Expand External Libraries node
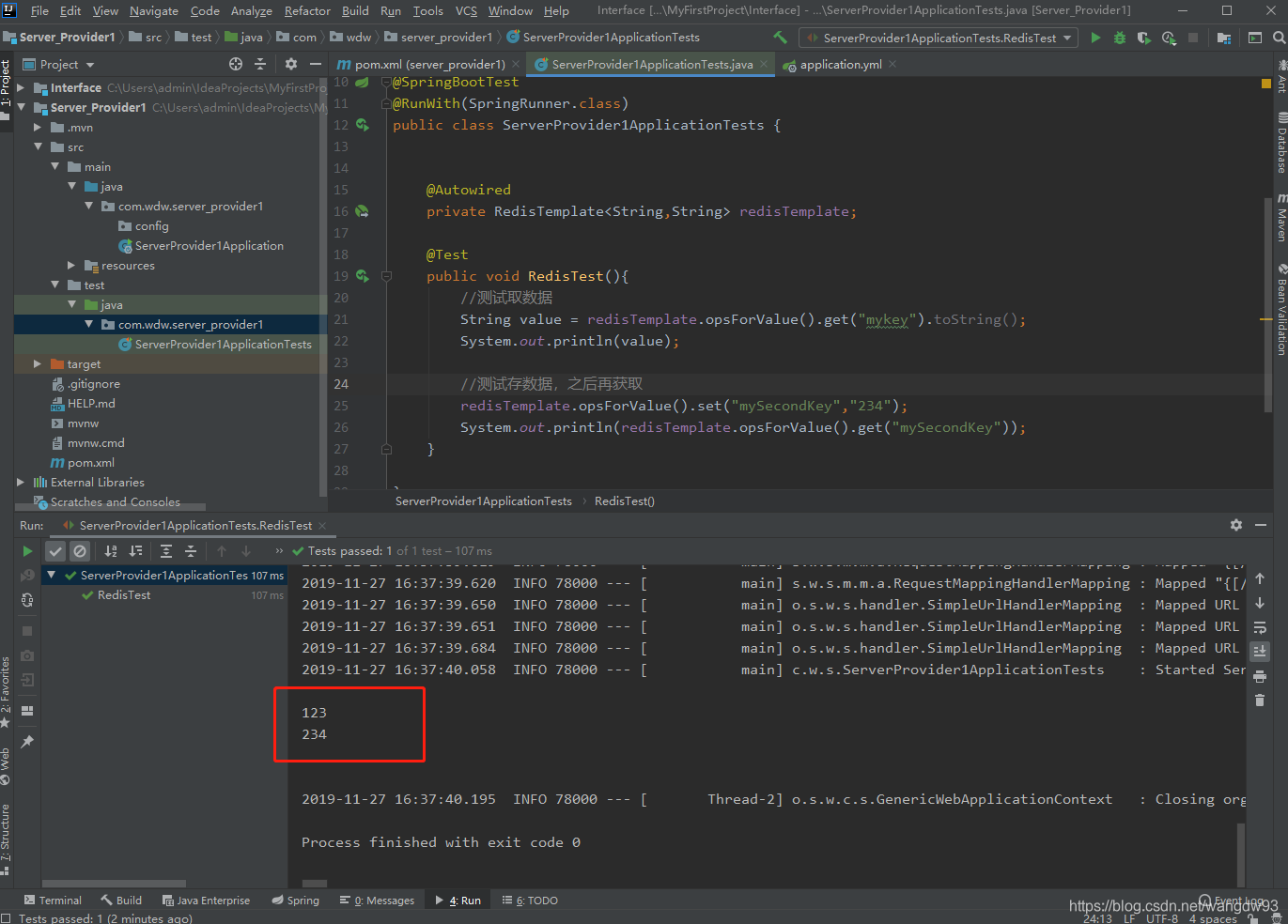Screen dimensions: 1288x924 tap(21, 483)
